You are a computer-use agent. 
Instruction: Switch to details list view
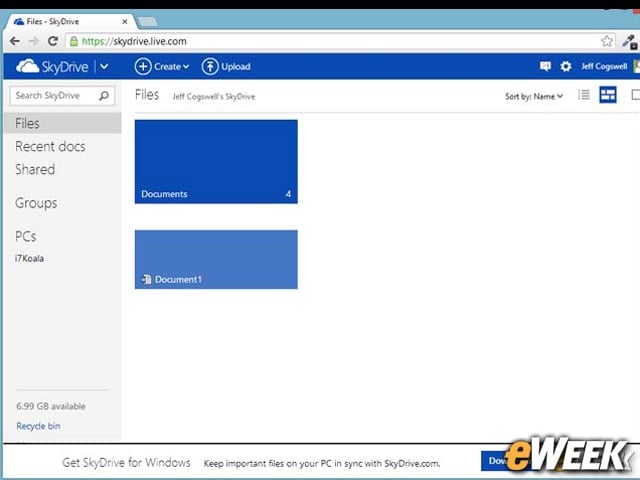[584, 95]
